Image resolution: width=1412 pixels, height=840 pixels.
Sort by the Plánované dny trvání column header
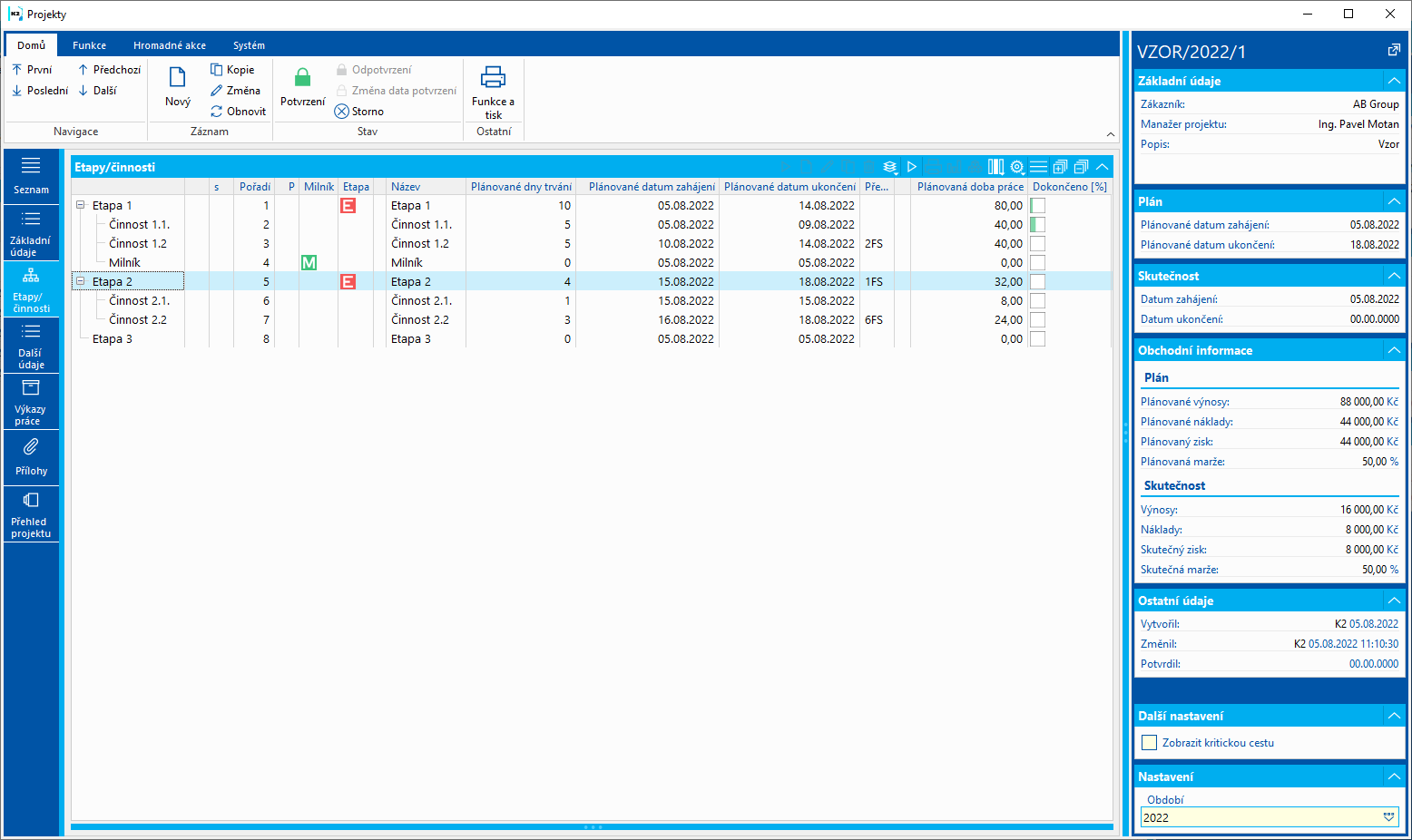click(521, 187)
